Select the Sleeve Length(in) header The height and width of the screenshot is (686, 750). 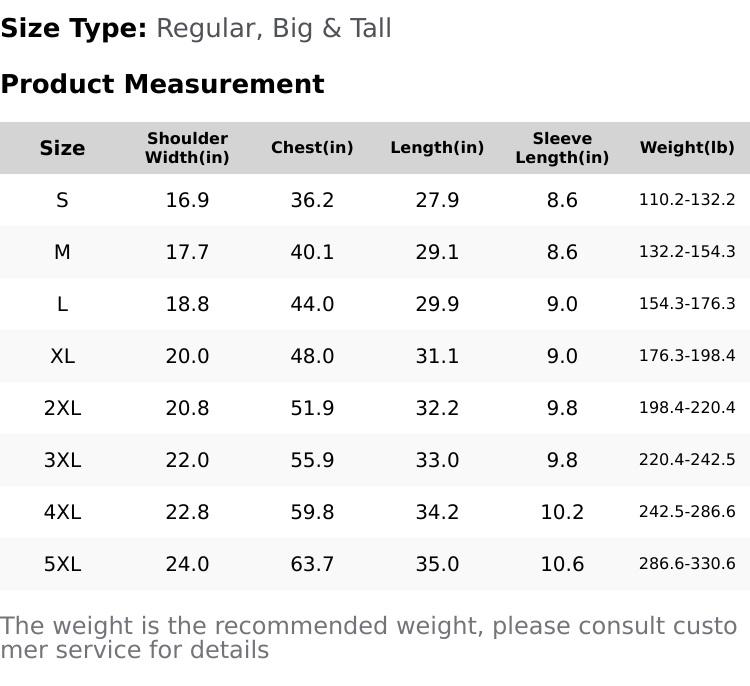coord(562,148)
